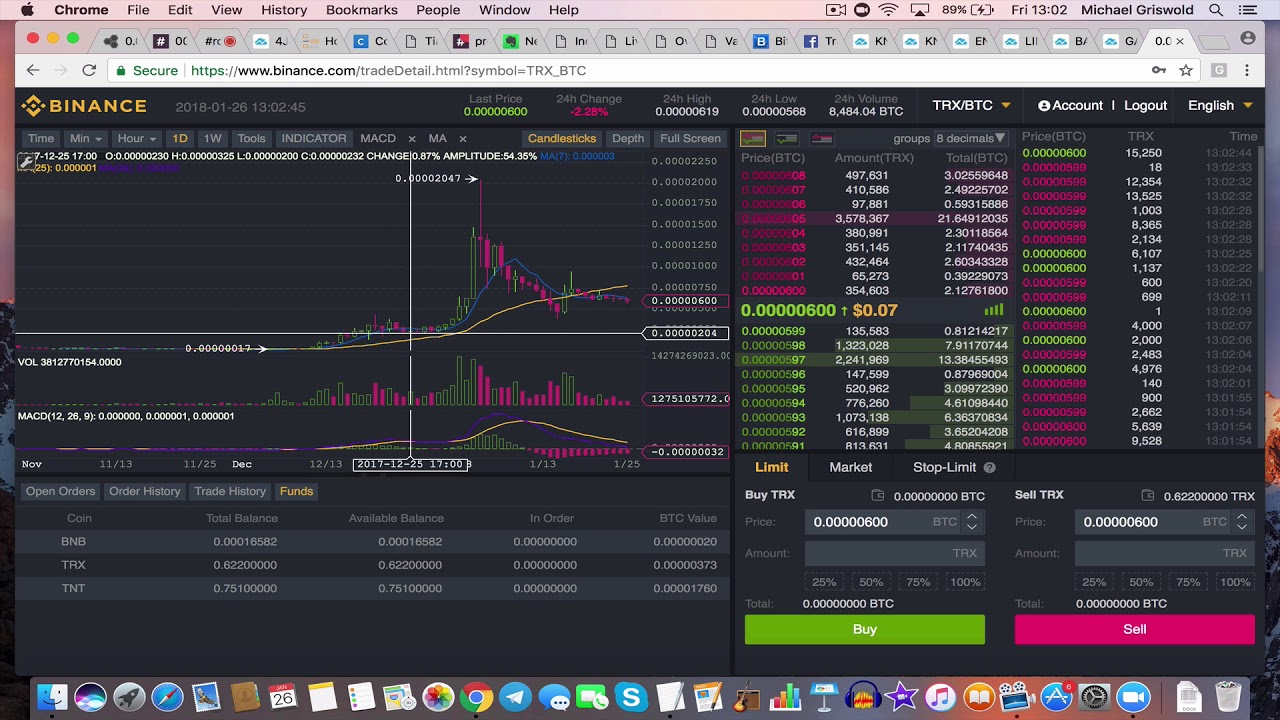Image resolution: width=1280 pixels, height=720 pixels.
Task: Click the Stop-Limit help question mark
Action: (x=989, y=468)
